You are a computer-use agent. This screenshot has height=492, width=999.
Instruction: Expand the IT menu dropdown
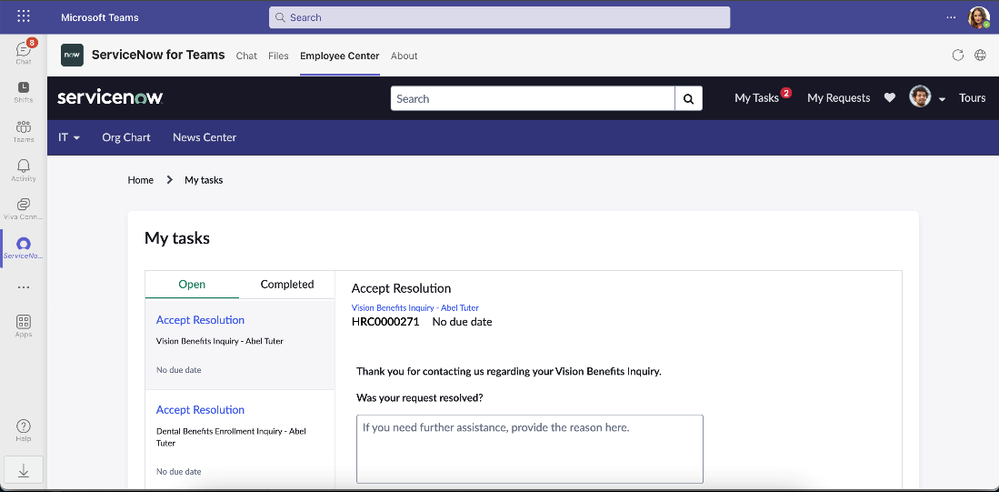click(x=69, y=137)
